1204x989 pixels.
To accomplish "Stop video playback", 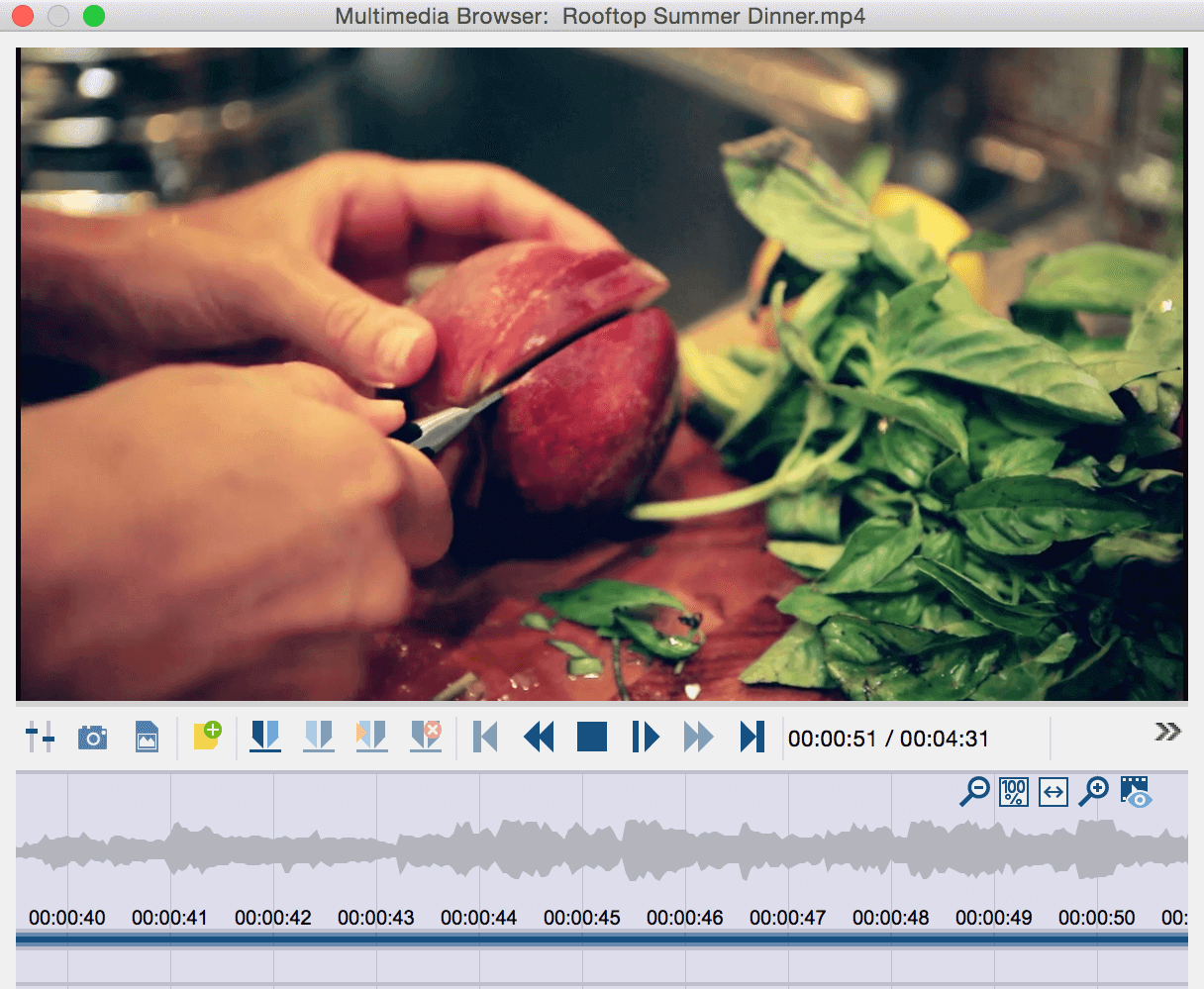I will 591,737.
